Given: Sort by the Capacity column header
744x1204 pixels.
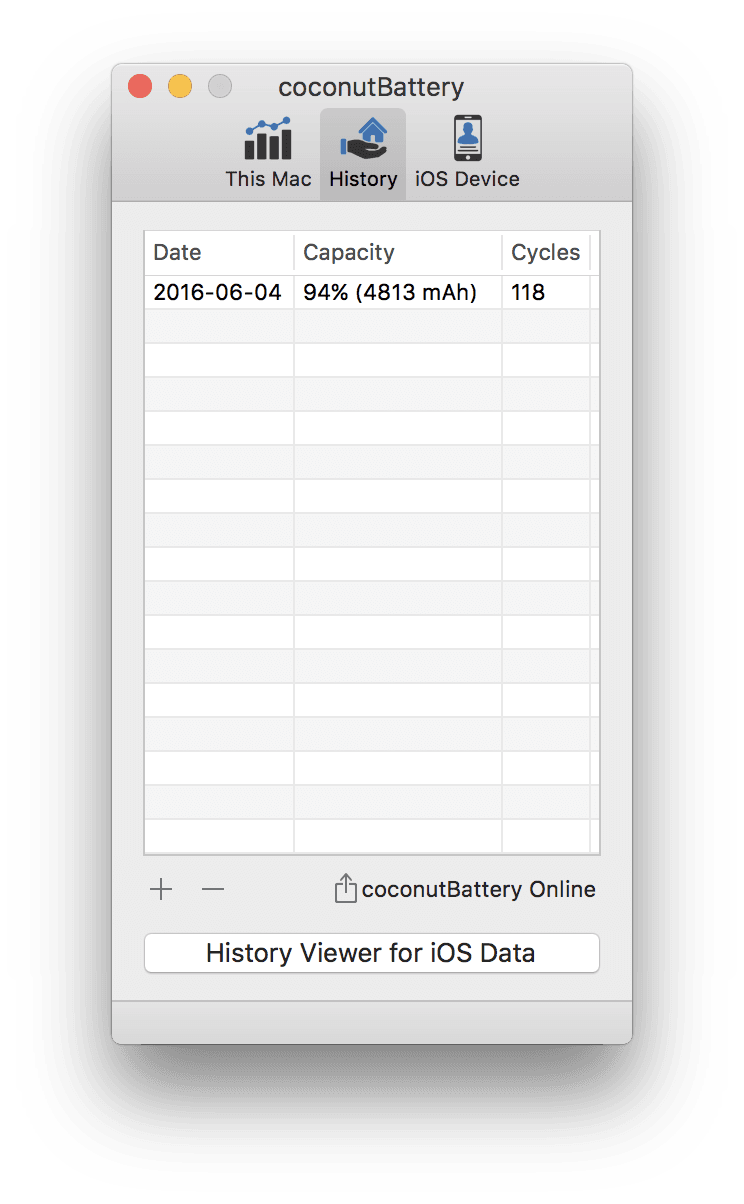Looking at the screenshot, I should tap(398, 253).
